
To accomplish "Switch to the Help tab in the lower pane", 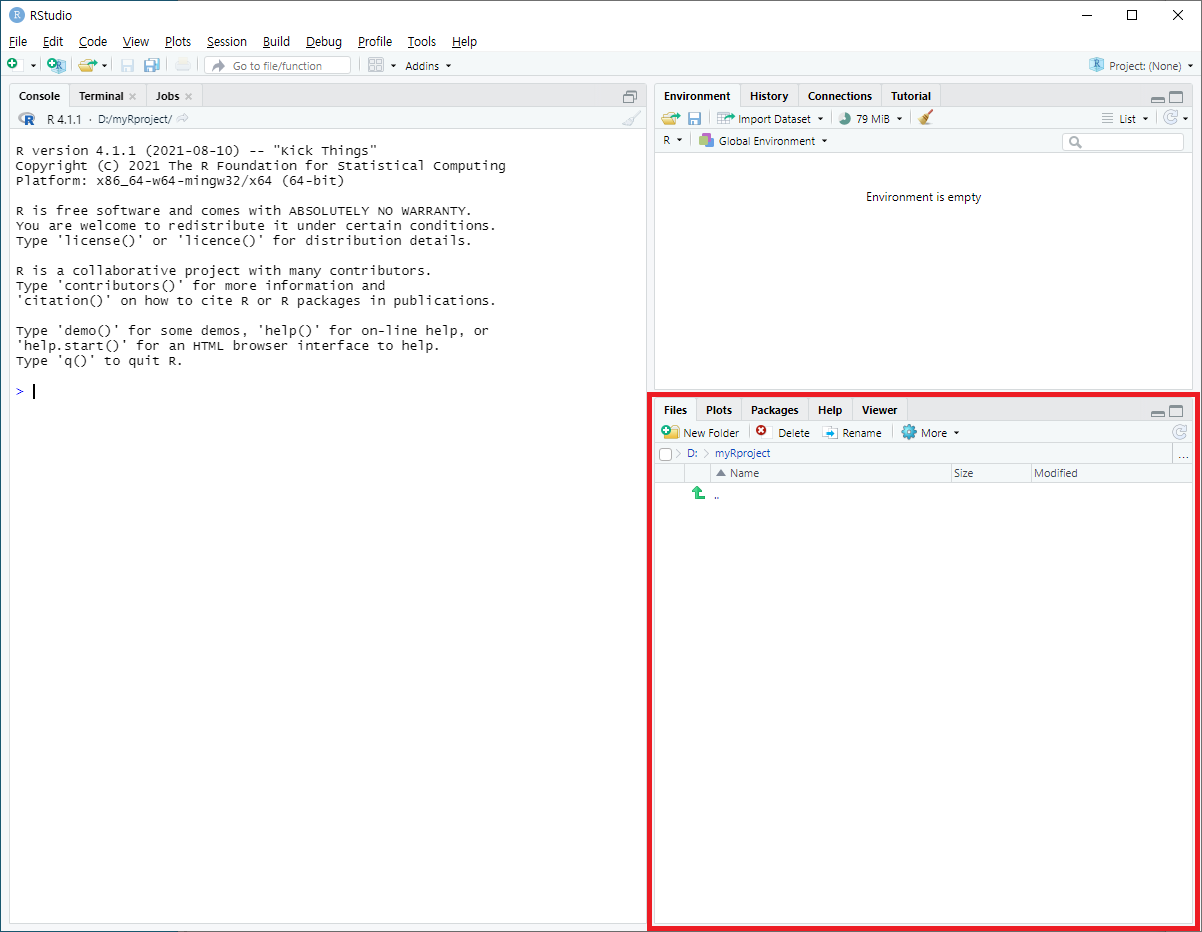I will click(830, 410).
